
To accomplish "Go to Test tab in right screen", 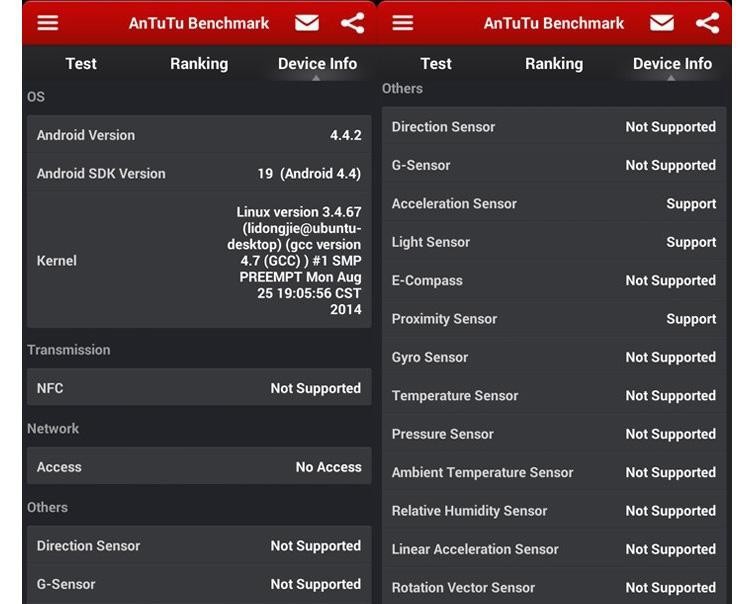I will click(436, 64).
